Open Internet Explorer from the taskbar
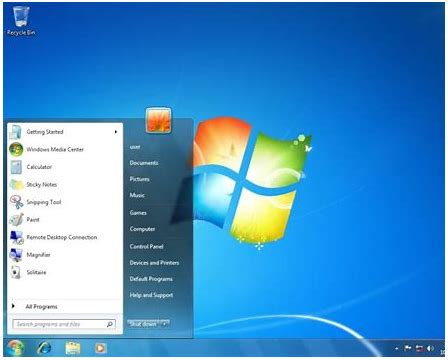This screenshot has width=448, height=360. click(x=44, y=348)
